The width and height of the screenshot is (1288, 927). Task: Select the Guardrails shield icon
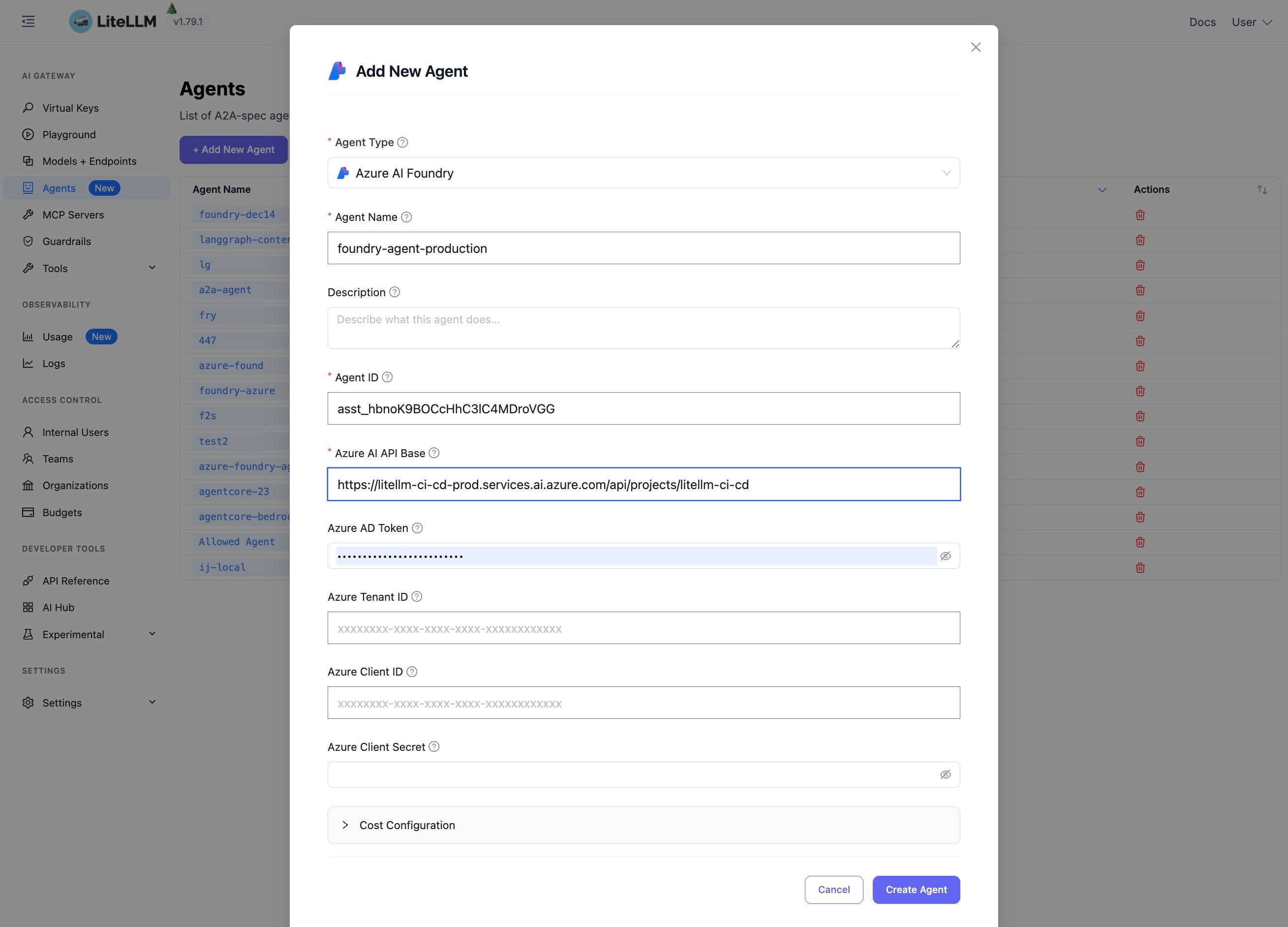[29, 242]
